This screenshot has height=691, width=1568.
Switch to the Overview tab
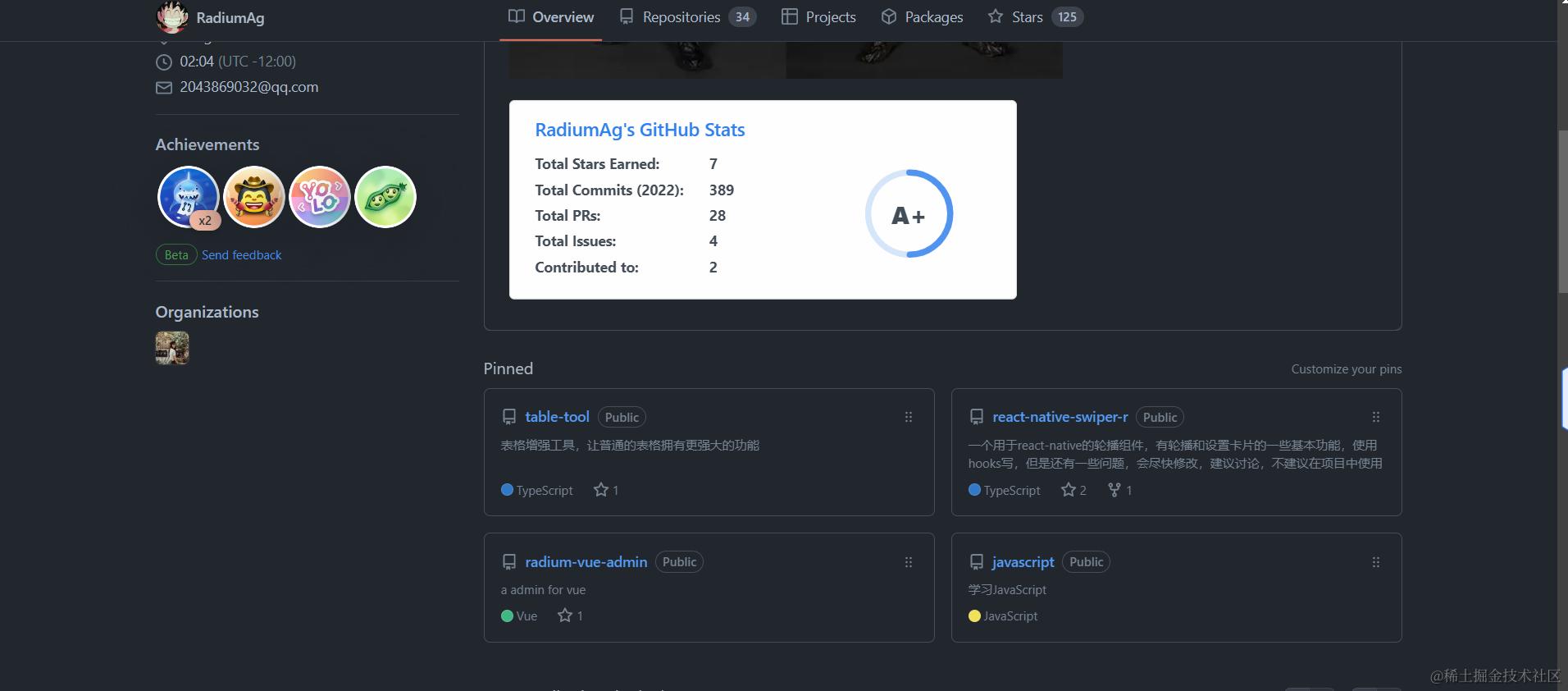click(550, 17)
